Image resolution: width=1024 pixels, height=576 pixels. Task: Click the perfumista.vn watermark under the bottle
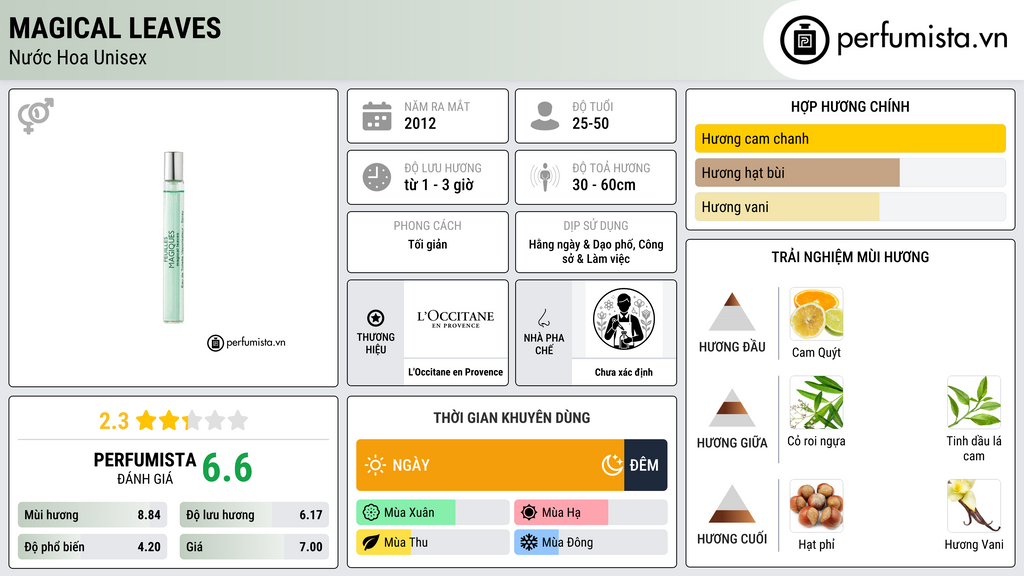point(246,342)
